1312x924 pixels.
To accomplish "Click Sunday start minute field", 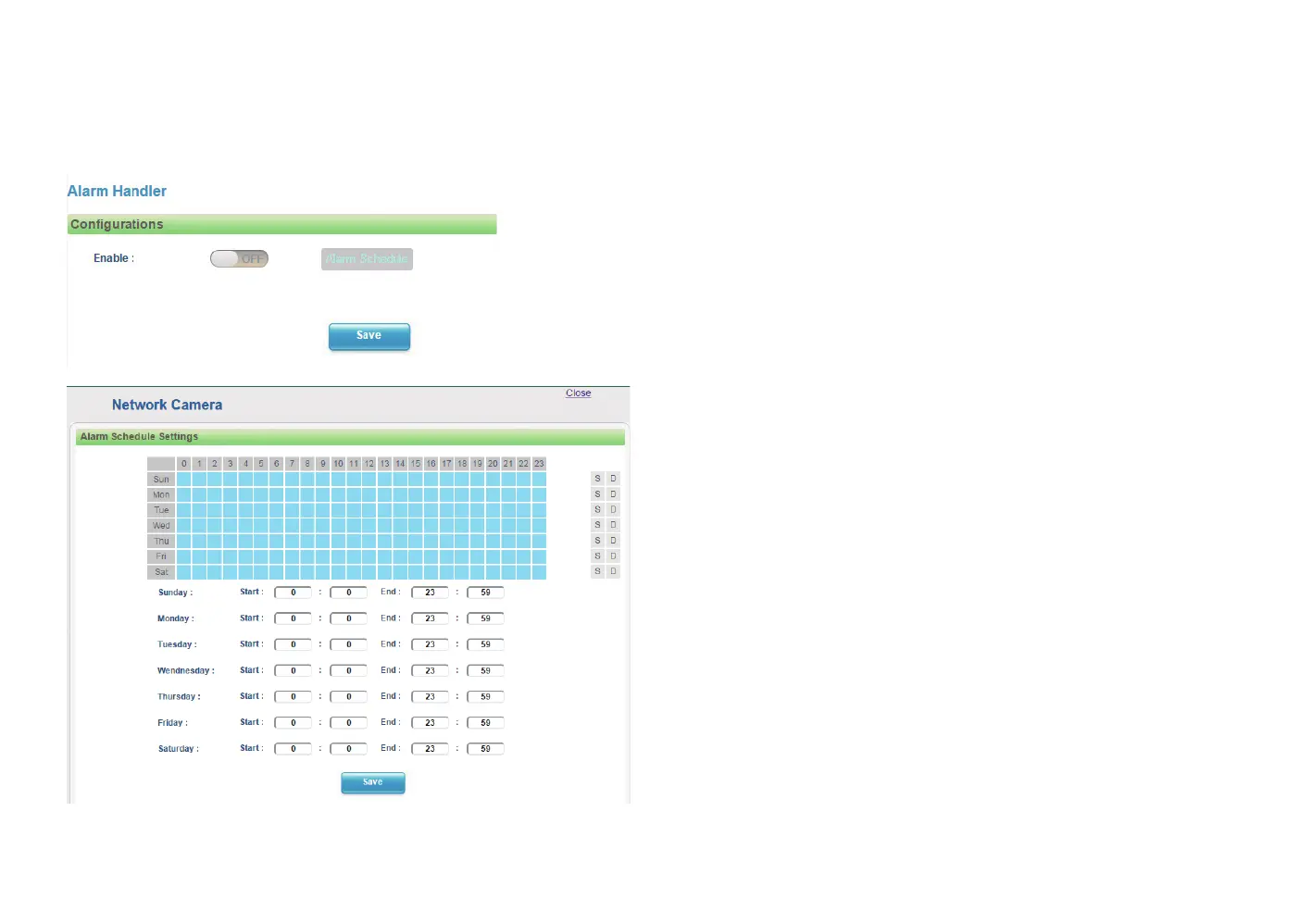I will [x=349, y=593].
